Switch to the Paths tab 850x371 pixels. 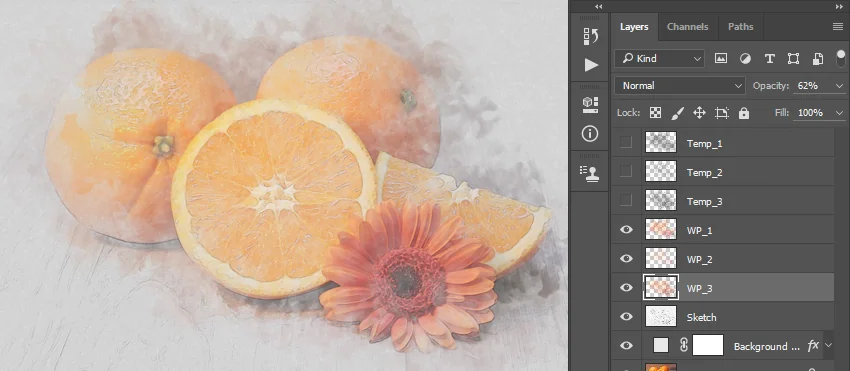click(740, 27)
